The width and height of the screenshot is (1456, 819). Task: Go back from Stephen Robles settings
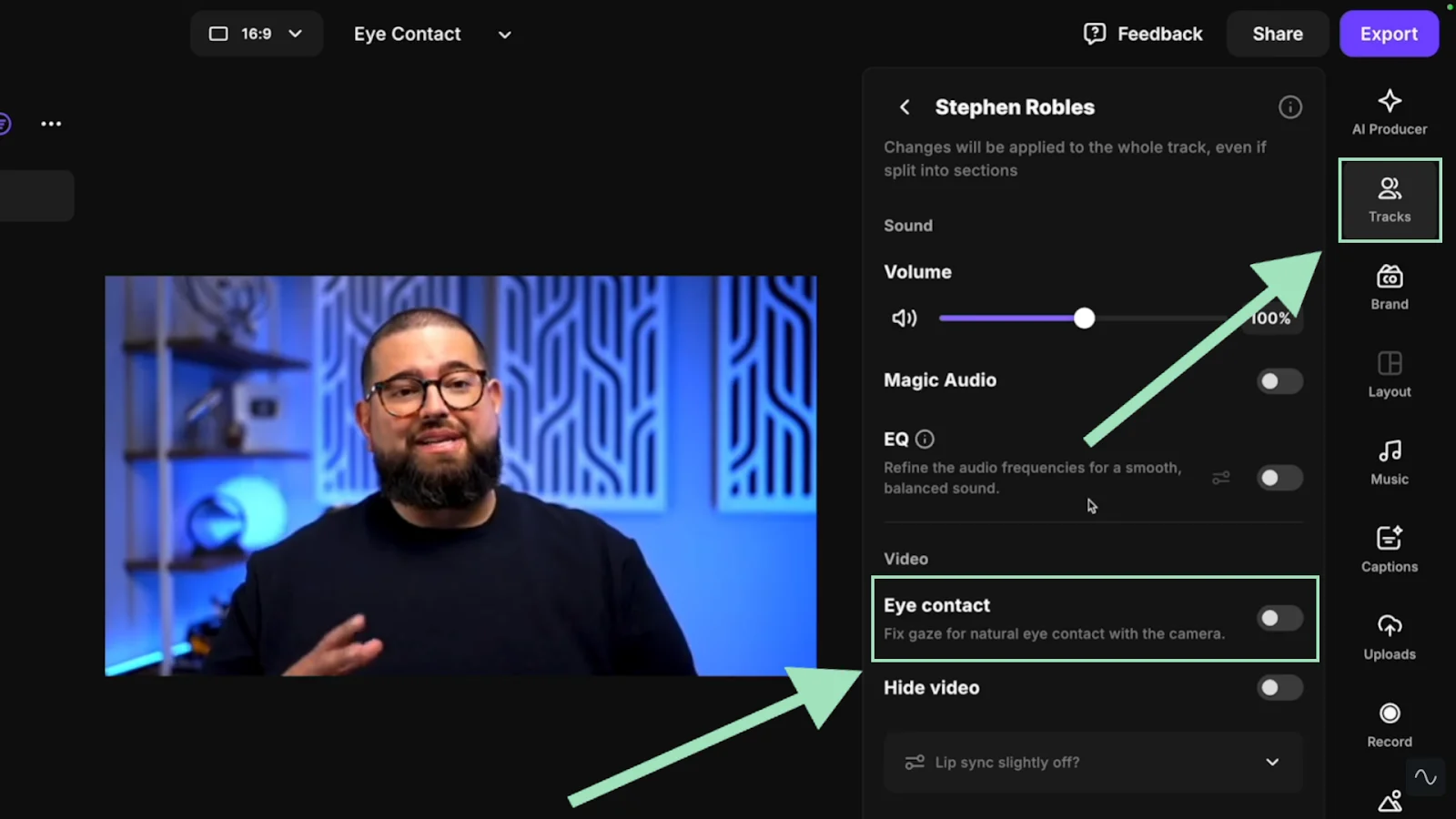click(904, 106)
